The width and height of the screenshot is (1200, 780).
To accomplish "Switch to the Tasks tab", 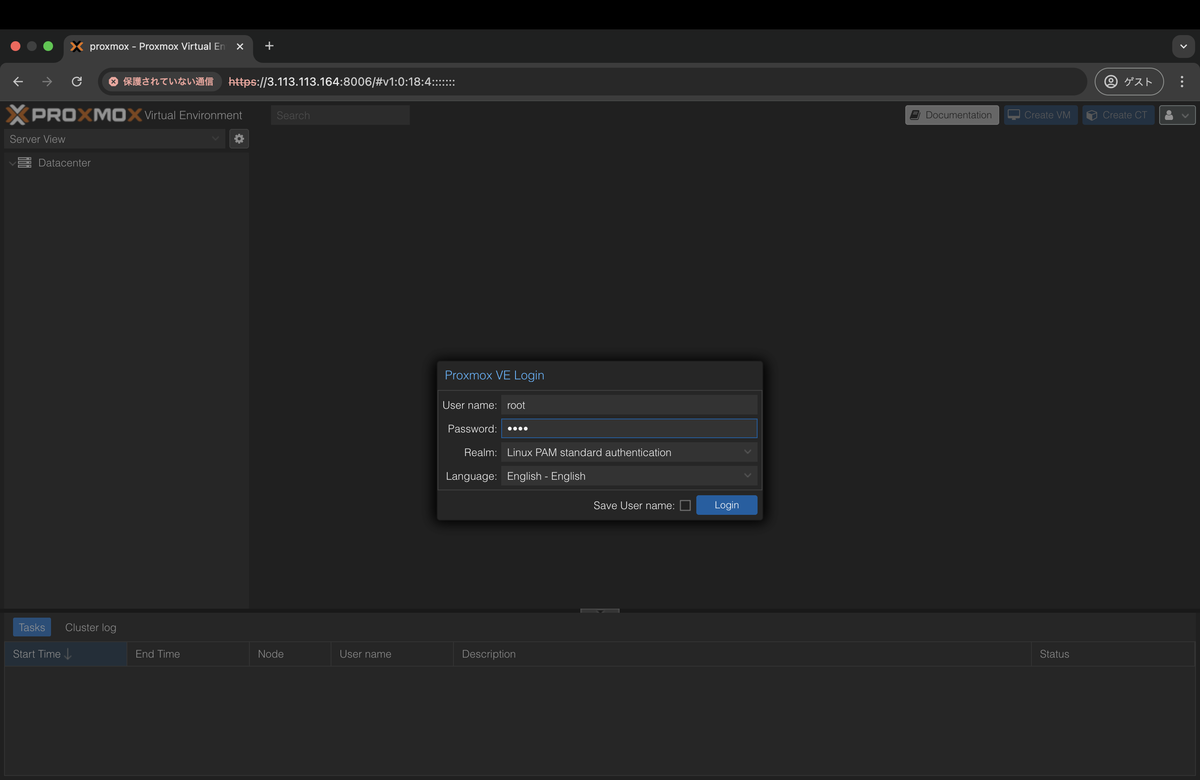I will (32, 628).
